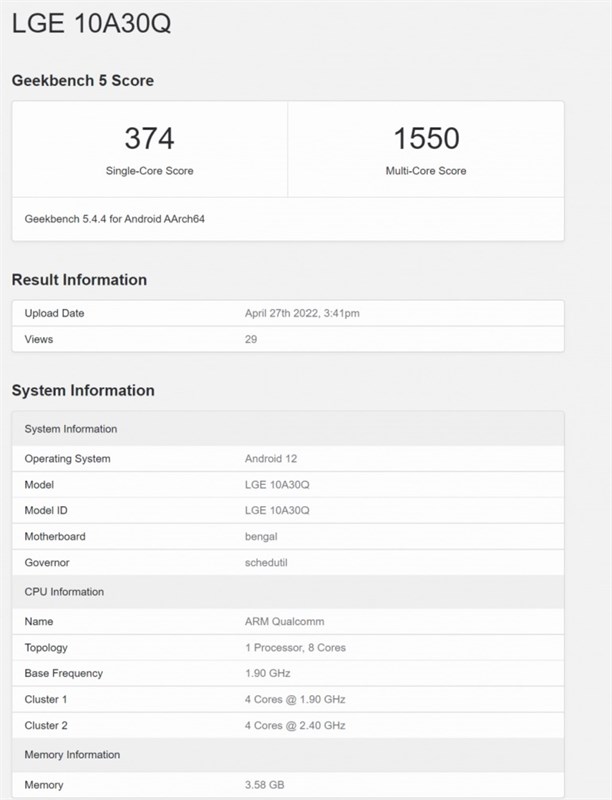This screenshot has width=612, height=800.
Task: Click the Memory value 3.58 GB
Action: (x=271, y=785)
